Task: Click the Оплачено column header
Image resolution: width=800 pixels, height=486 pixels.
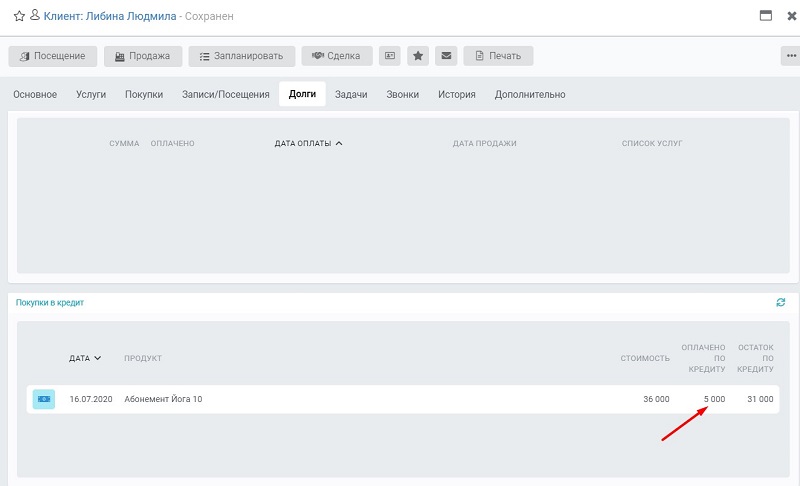Action: point(172,143)
